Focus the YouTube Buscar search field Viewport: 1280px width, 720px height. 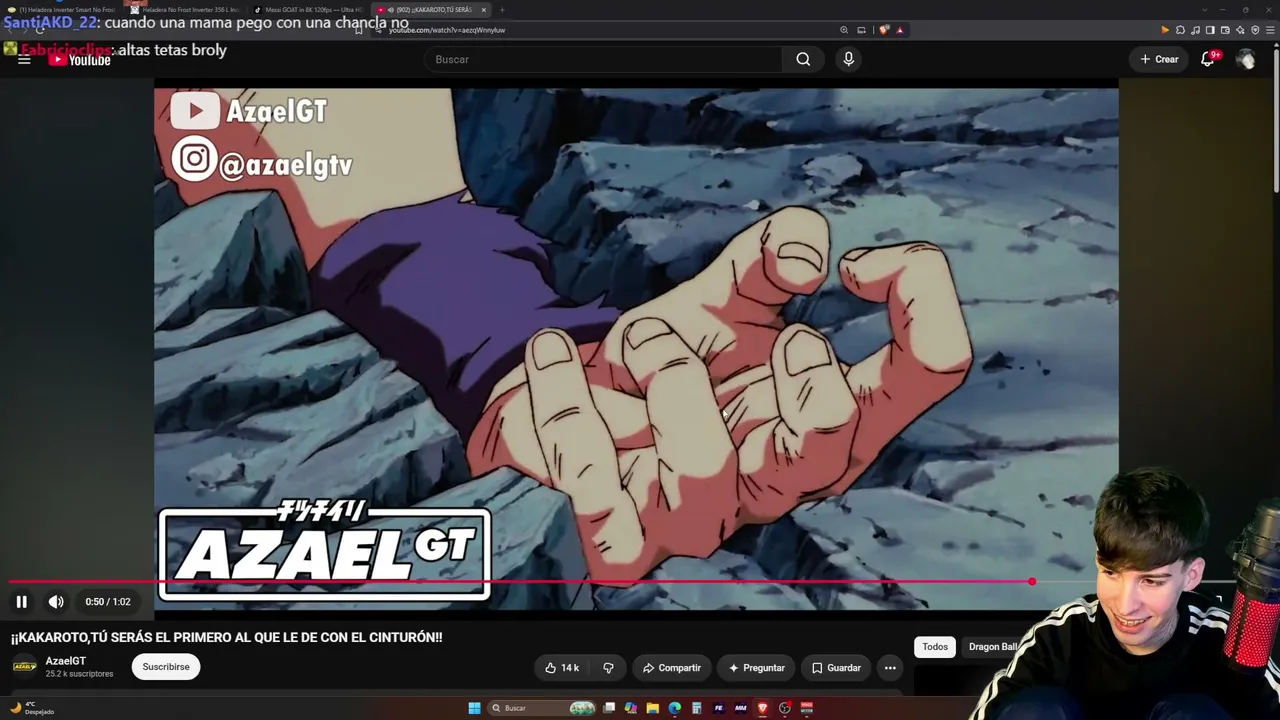pos(604,59)
